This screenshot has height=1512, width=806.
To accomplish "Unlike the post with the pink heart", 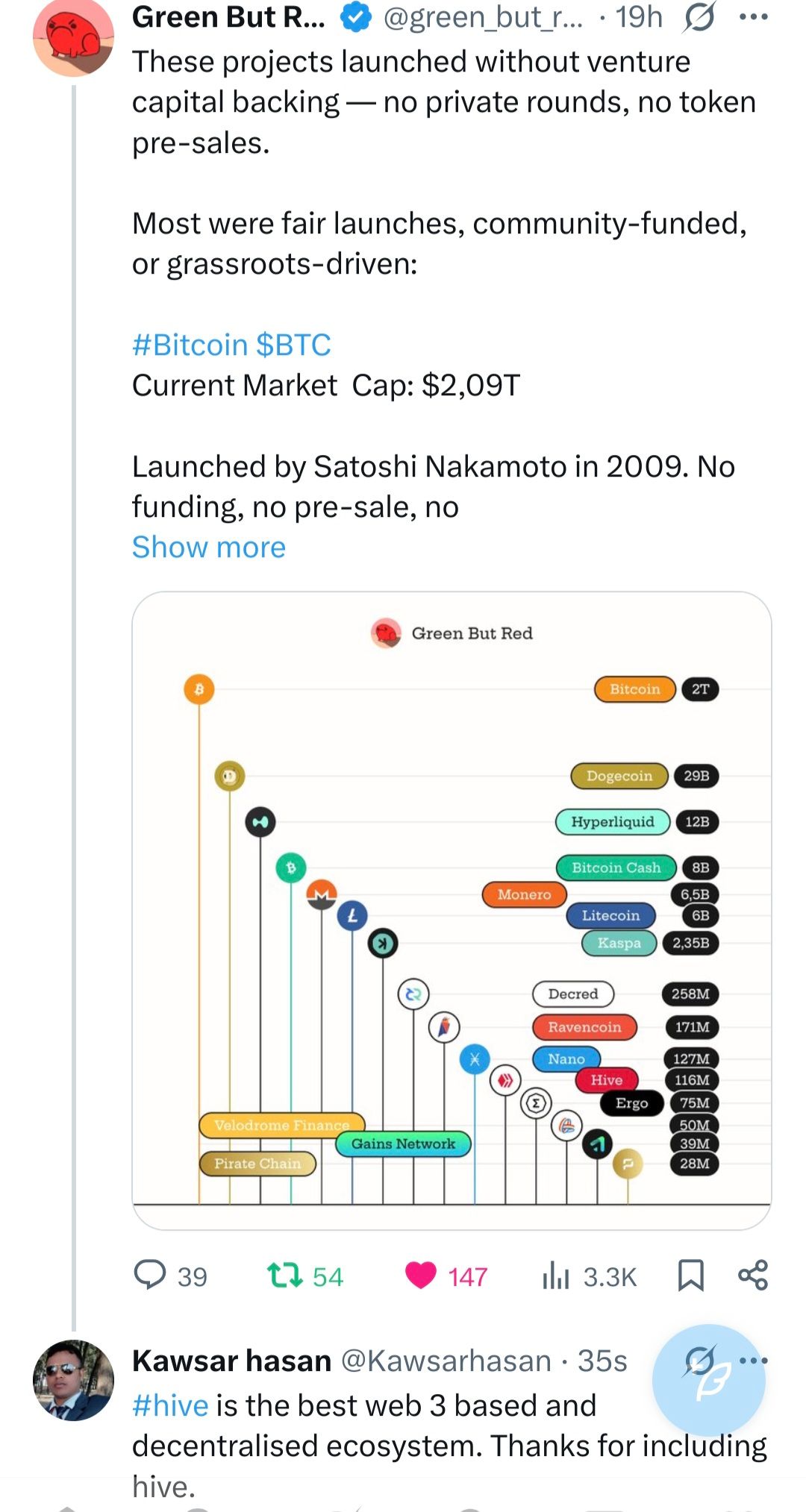I will (x=421, y=1276).
